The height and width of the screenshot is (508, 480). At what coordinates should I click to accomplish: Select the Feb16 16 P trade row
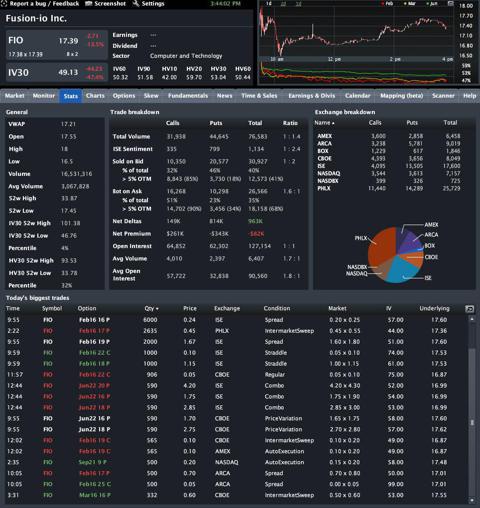coord(237,320)
